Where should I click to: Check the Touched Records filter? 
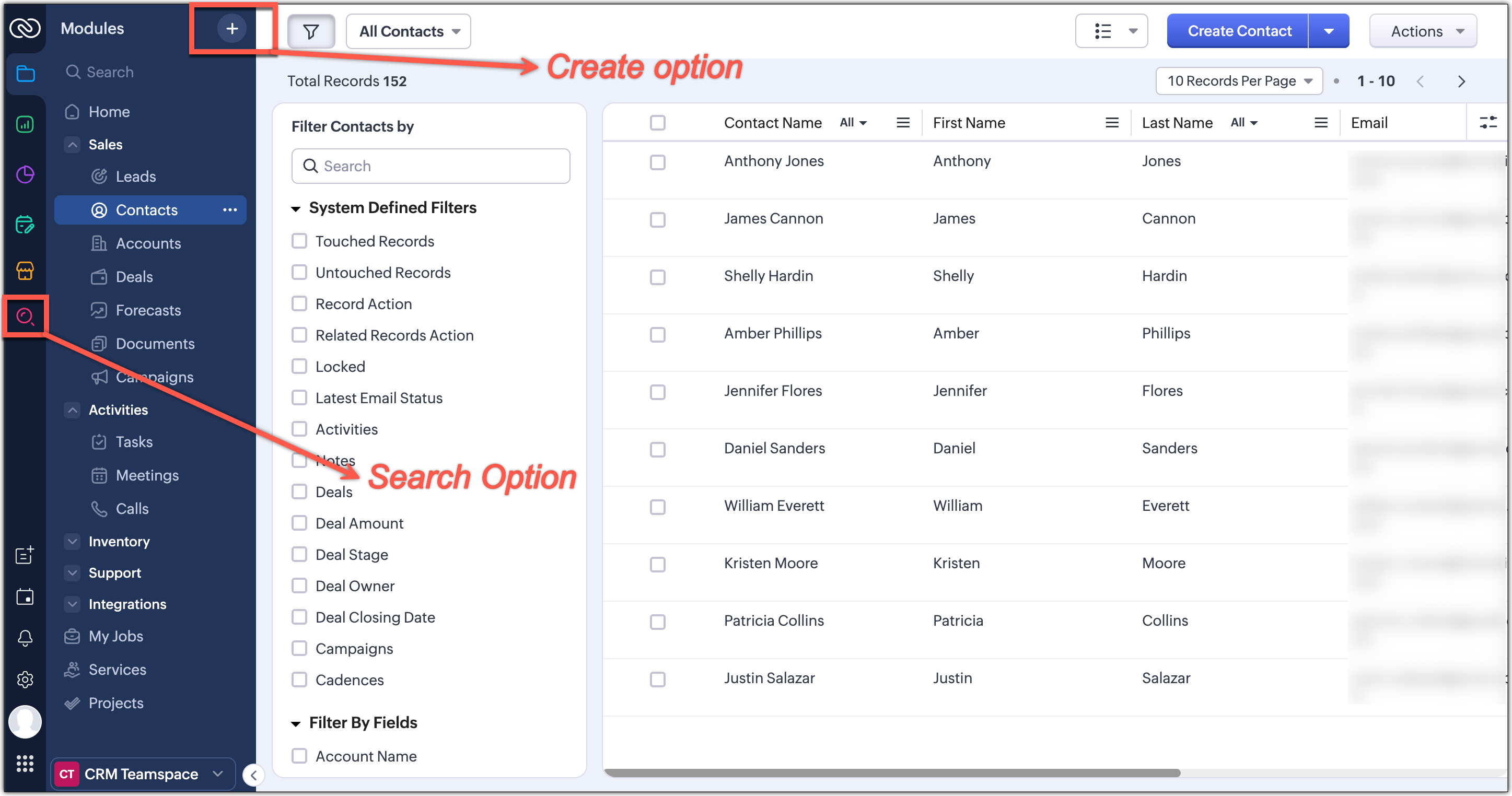point(299,241)
